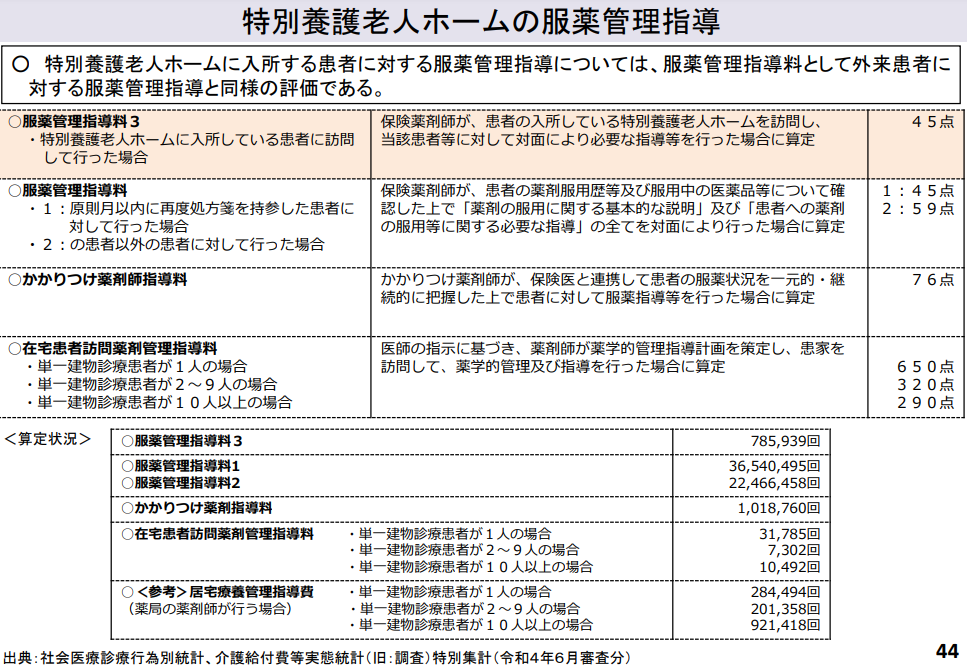Click the 785,939回 count value
This screenshot has width=967, height=666.
[x=786, y=441]
